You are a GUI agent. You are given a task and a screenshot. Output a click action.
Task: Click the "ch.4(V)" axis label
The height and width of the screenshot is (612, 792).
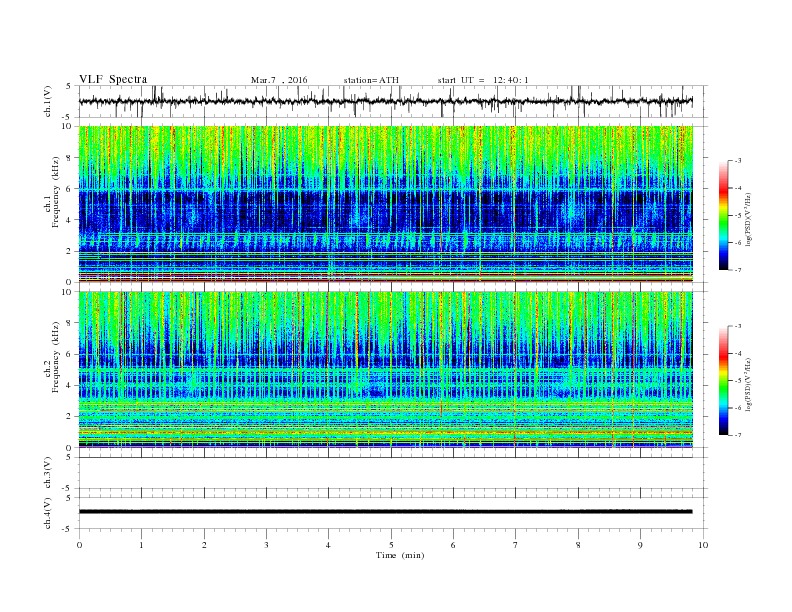[48, 513]
